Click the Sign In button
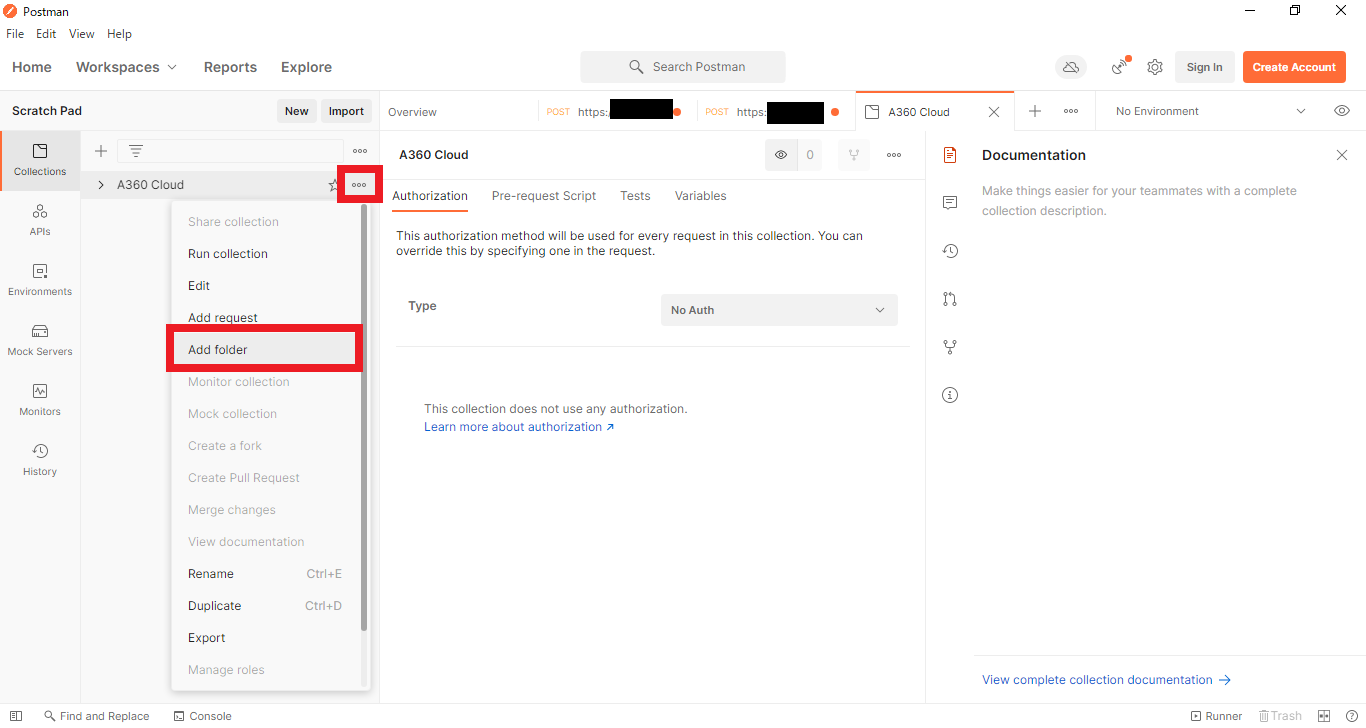Screen dimensions: 1366x728 pyautogui.click(x=1204, y=67)
